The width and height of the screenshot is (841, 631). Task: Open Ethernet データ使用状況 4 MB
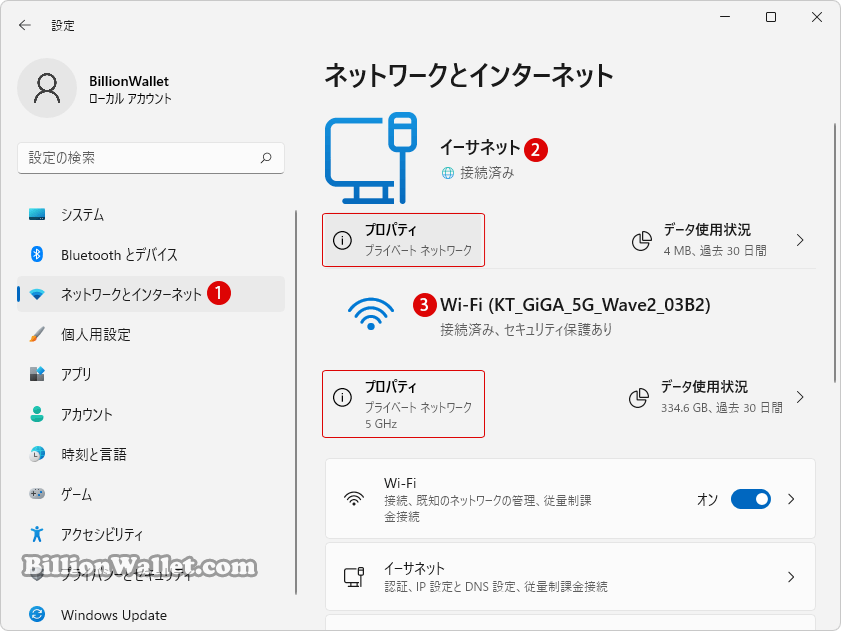(x=719, y=240)
